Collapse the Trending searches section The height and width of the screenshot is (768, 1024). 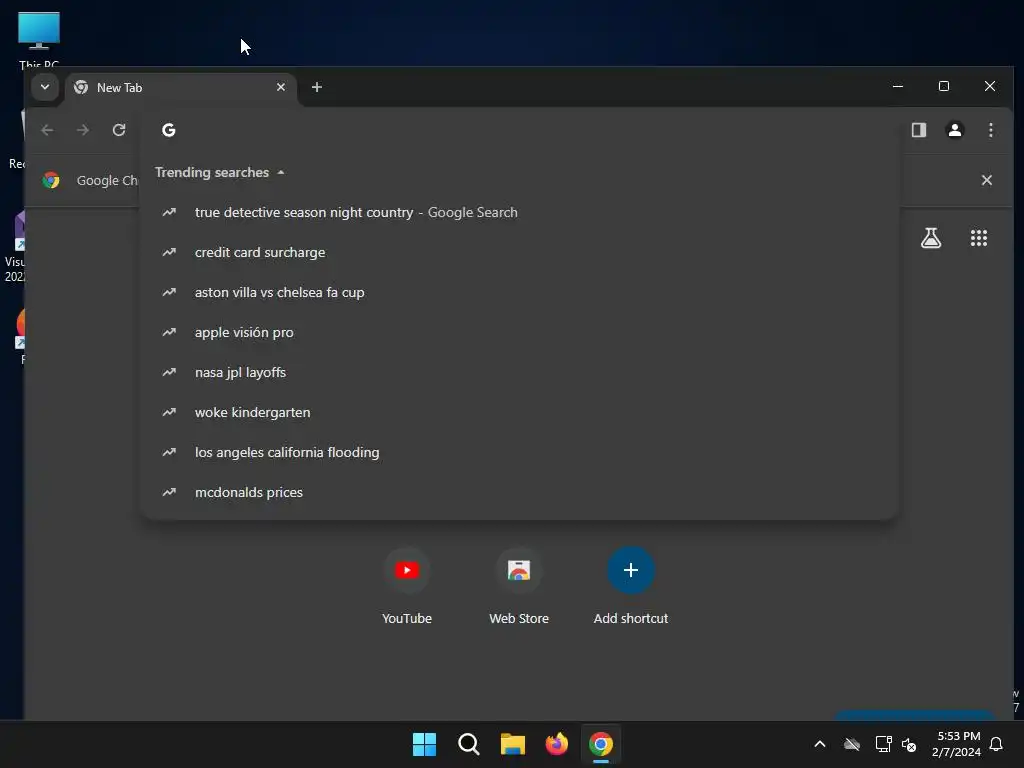[x=219, y=172]
